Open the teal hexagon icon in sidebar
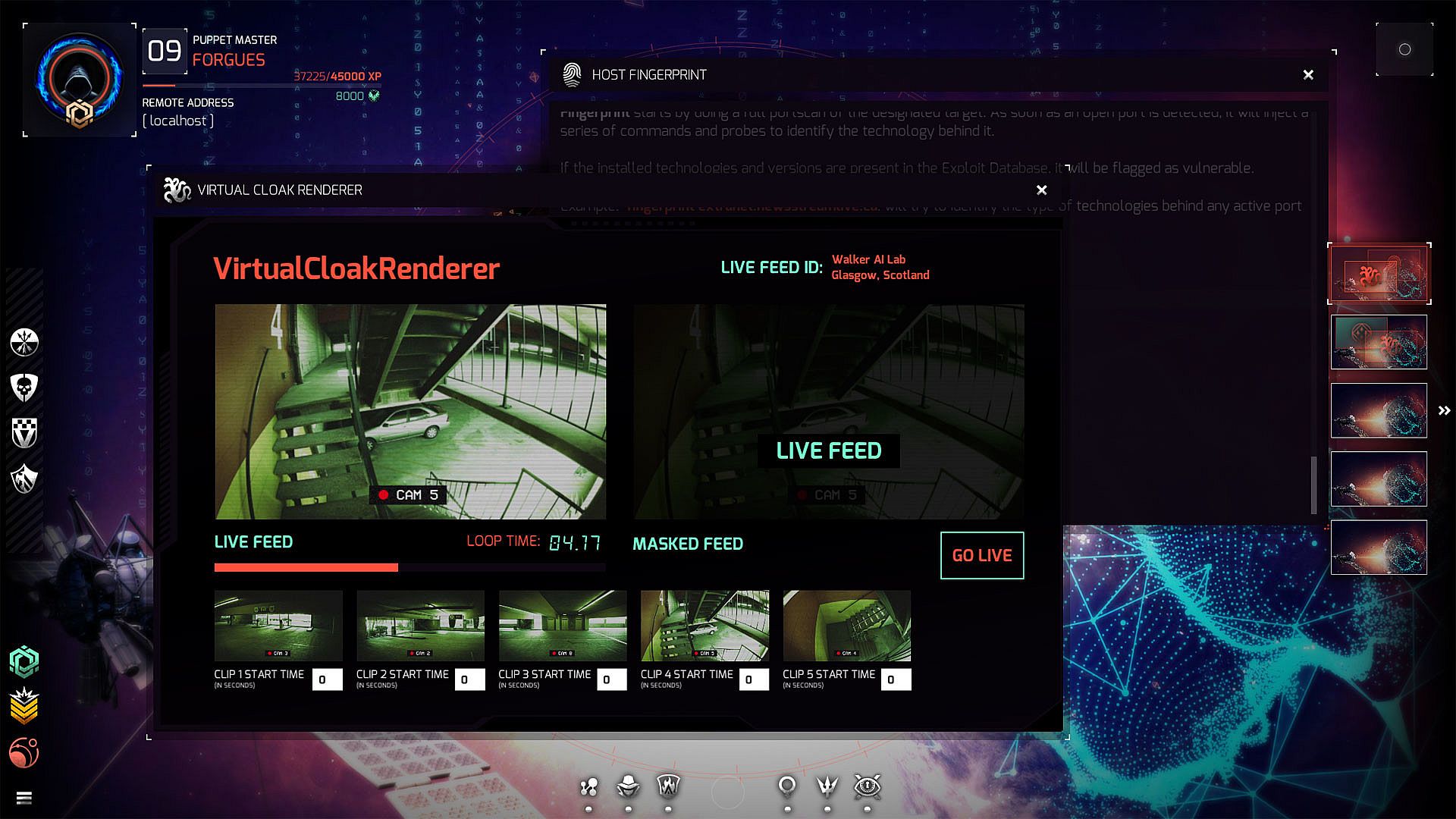1456x819 pixels. tap(24, 661)
